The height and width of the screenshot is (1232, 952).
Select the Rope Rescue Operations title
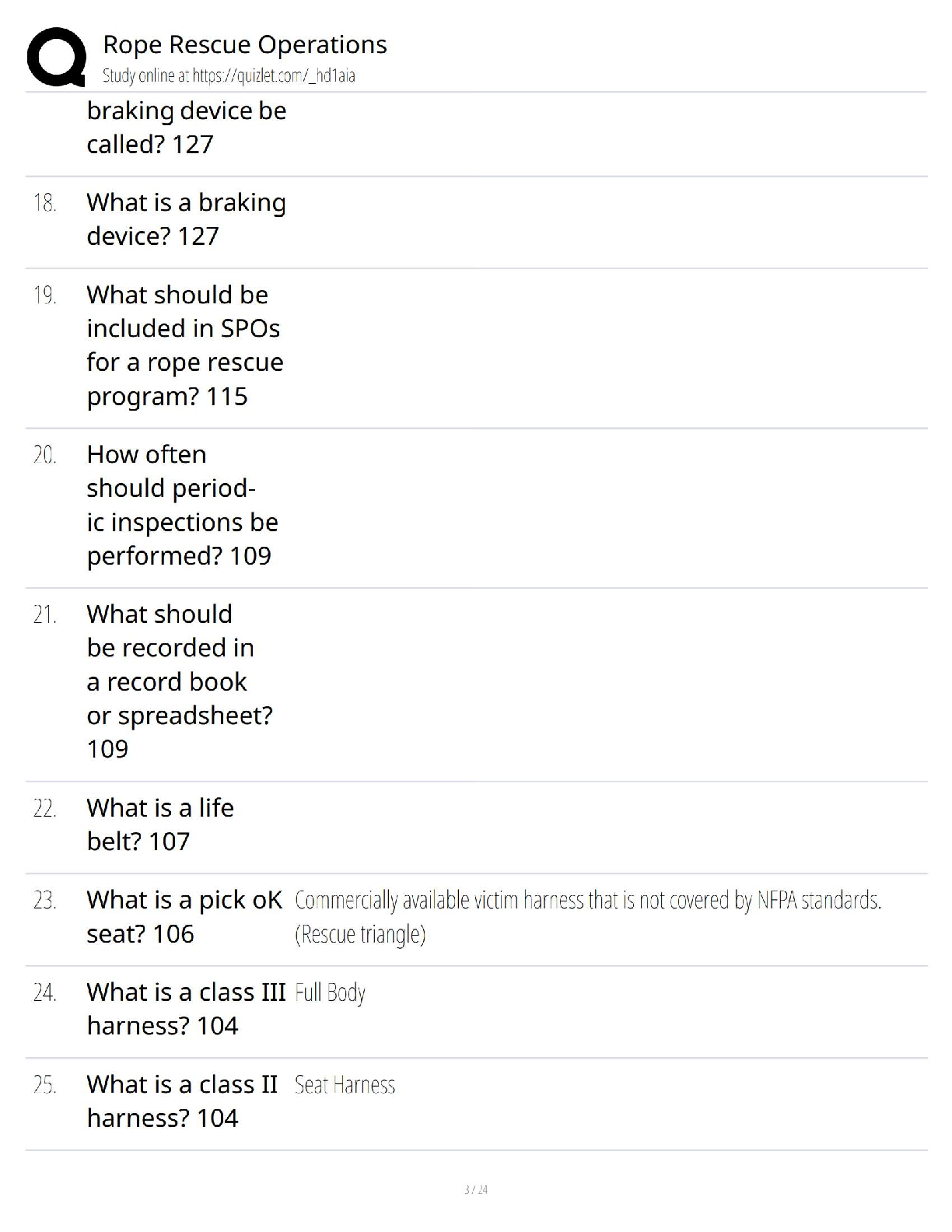point(245,44)
